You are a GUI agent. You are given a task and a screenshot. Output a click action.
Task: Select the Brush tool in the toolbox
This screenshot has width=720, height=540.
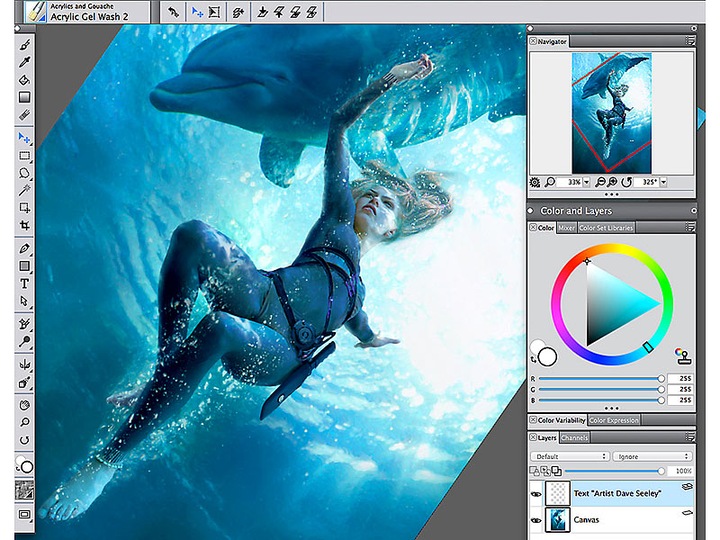point(25,45)
